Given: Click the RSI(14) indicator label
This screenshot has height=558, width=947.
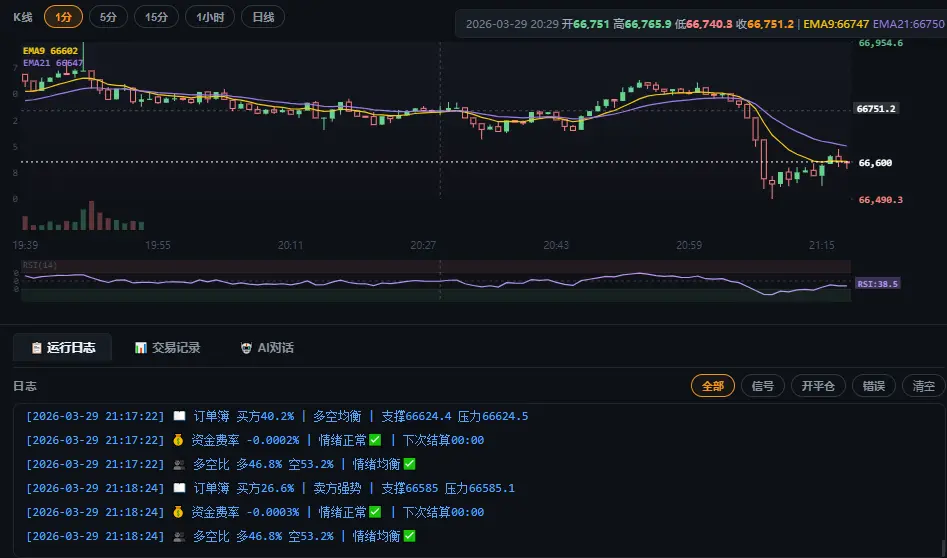Looking at the screenshot, I should point(40,265).
